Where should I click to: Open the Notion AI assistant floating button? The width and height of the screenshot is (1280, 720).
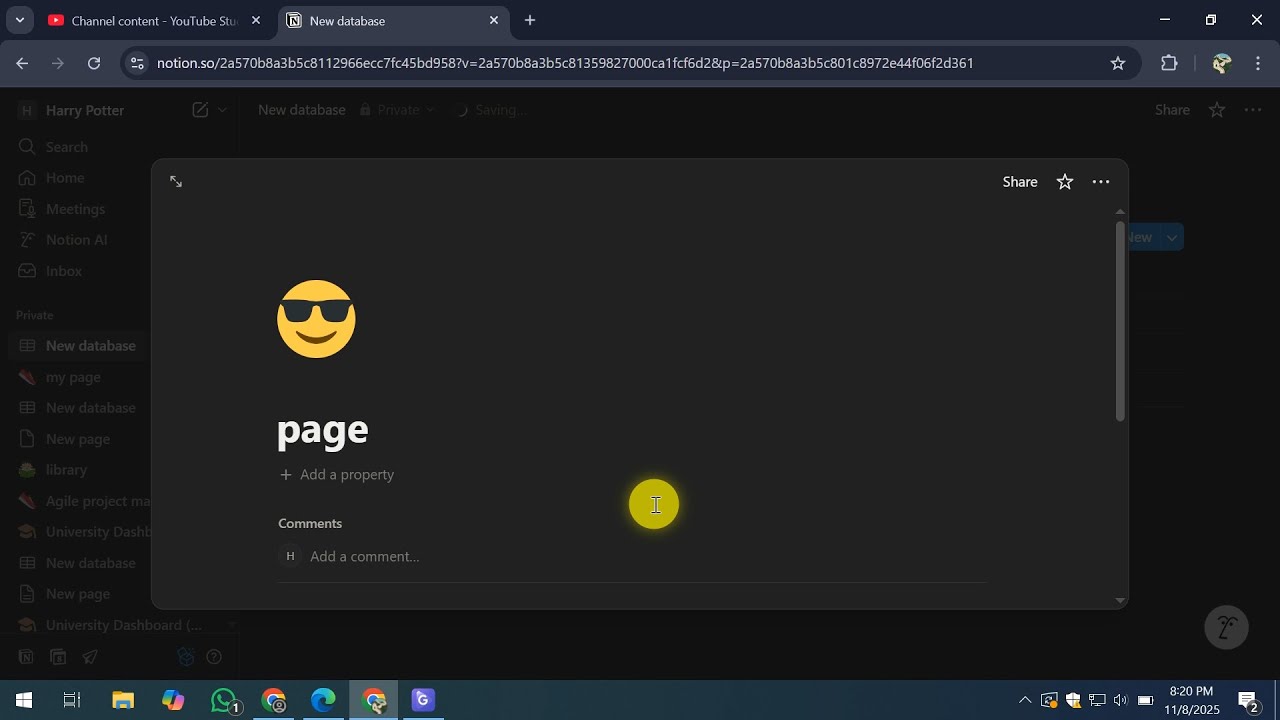click(1227, 628)
